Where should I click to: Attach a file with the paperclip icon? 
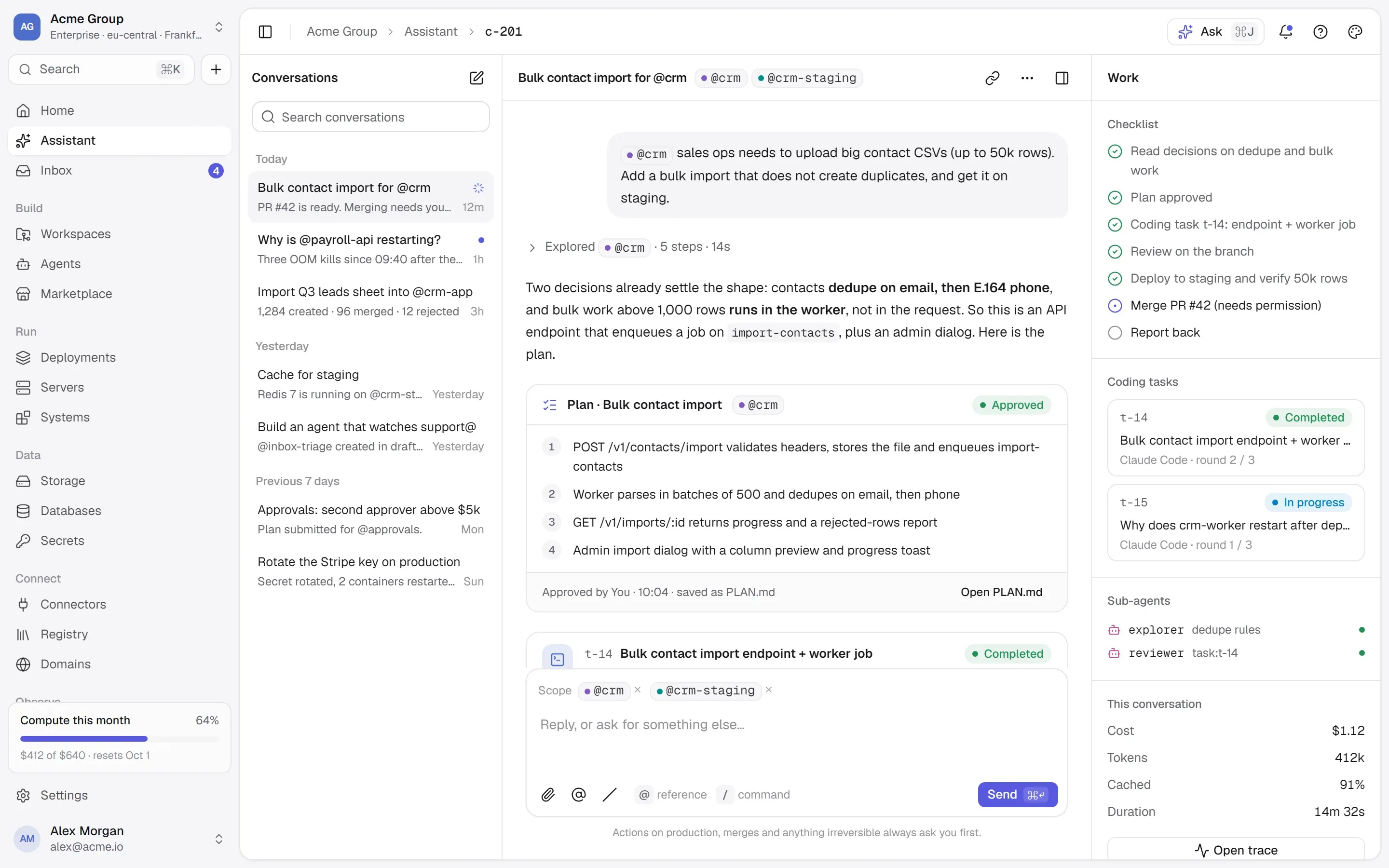click(547, 795)
